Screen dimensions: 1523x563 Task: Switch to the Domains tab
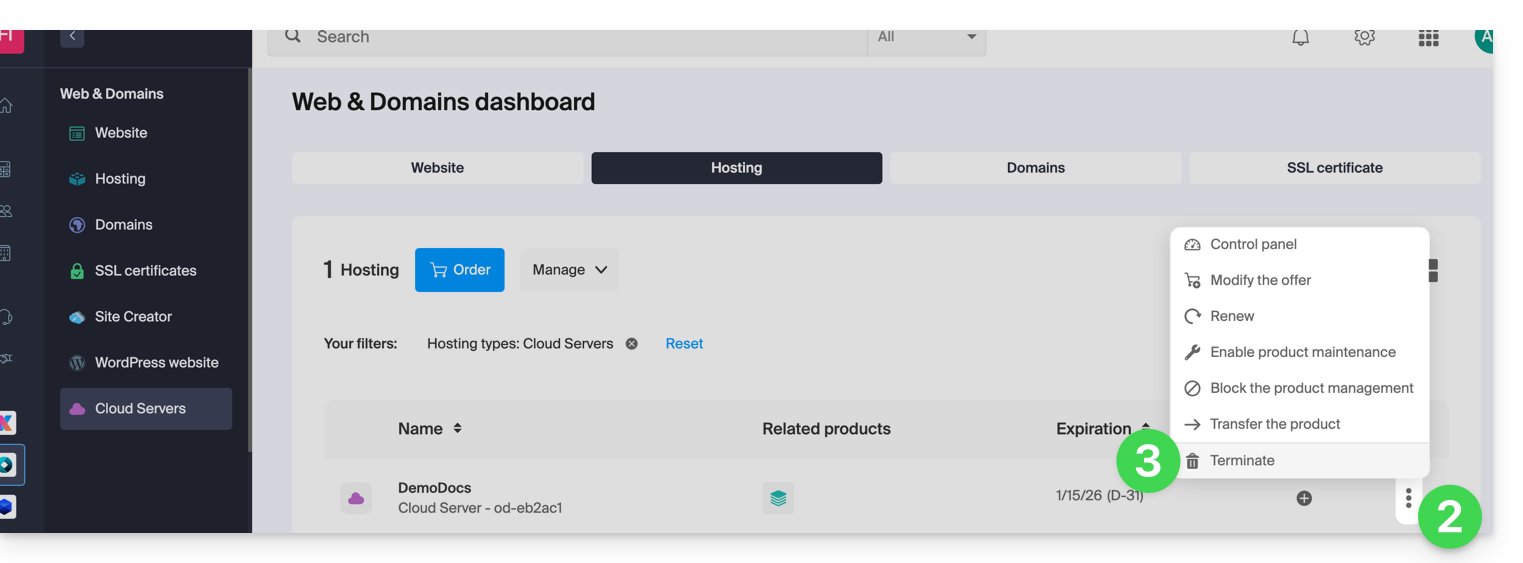click(x=1035, y=168)
